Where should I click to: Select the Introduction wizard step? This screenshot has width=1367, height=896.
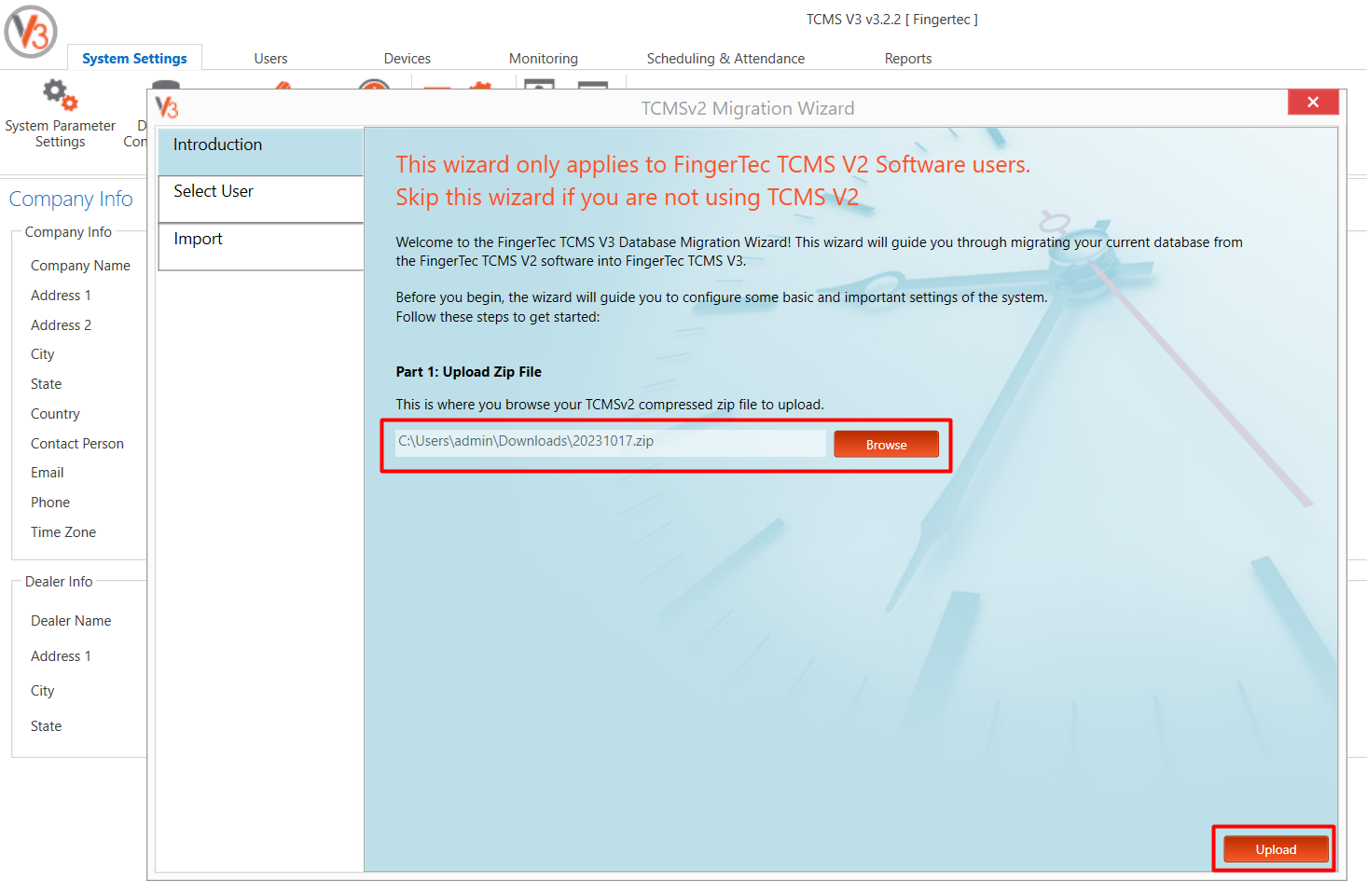(x=260, y=152)
